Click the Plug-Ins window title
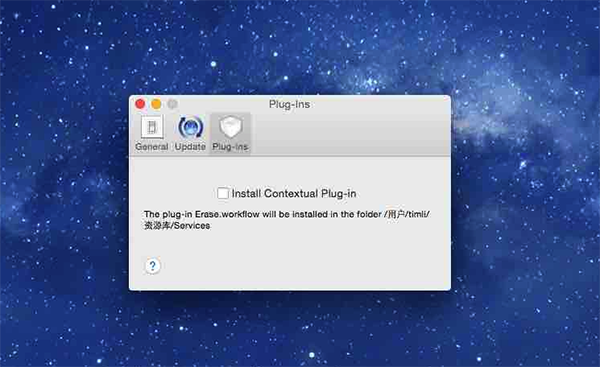This screenshot has height=367, width=600. 289,104
